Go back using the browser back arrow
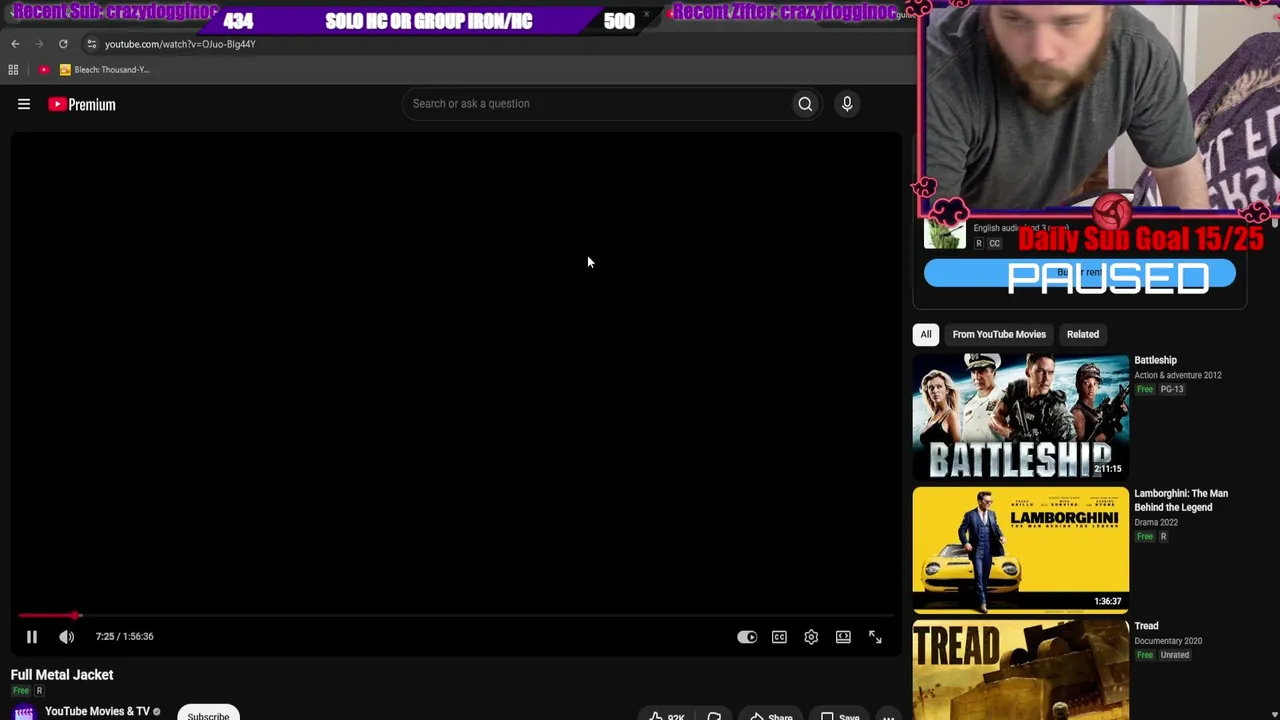This screenshot has height=720, width=1280. [15, 44]
